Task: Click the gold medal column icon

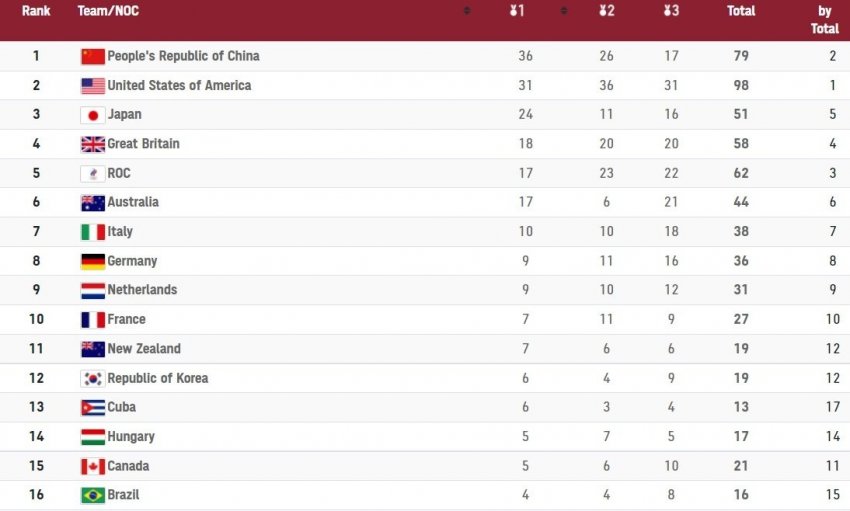Action: tap(518, 11)
